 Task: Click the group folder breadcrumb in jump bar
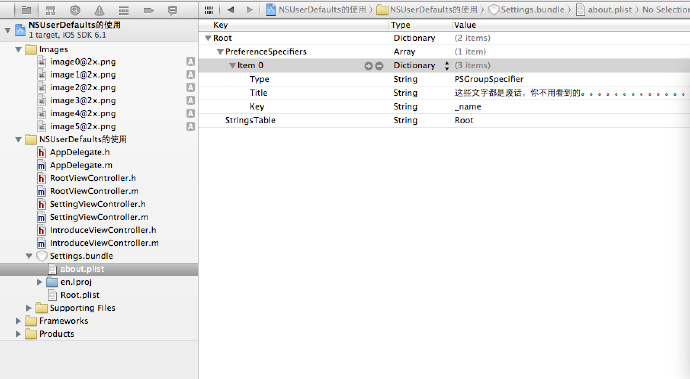pos(427,9)
